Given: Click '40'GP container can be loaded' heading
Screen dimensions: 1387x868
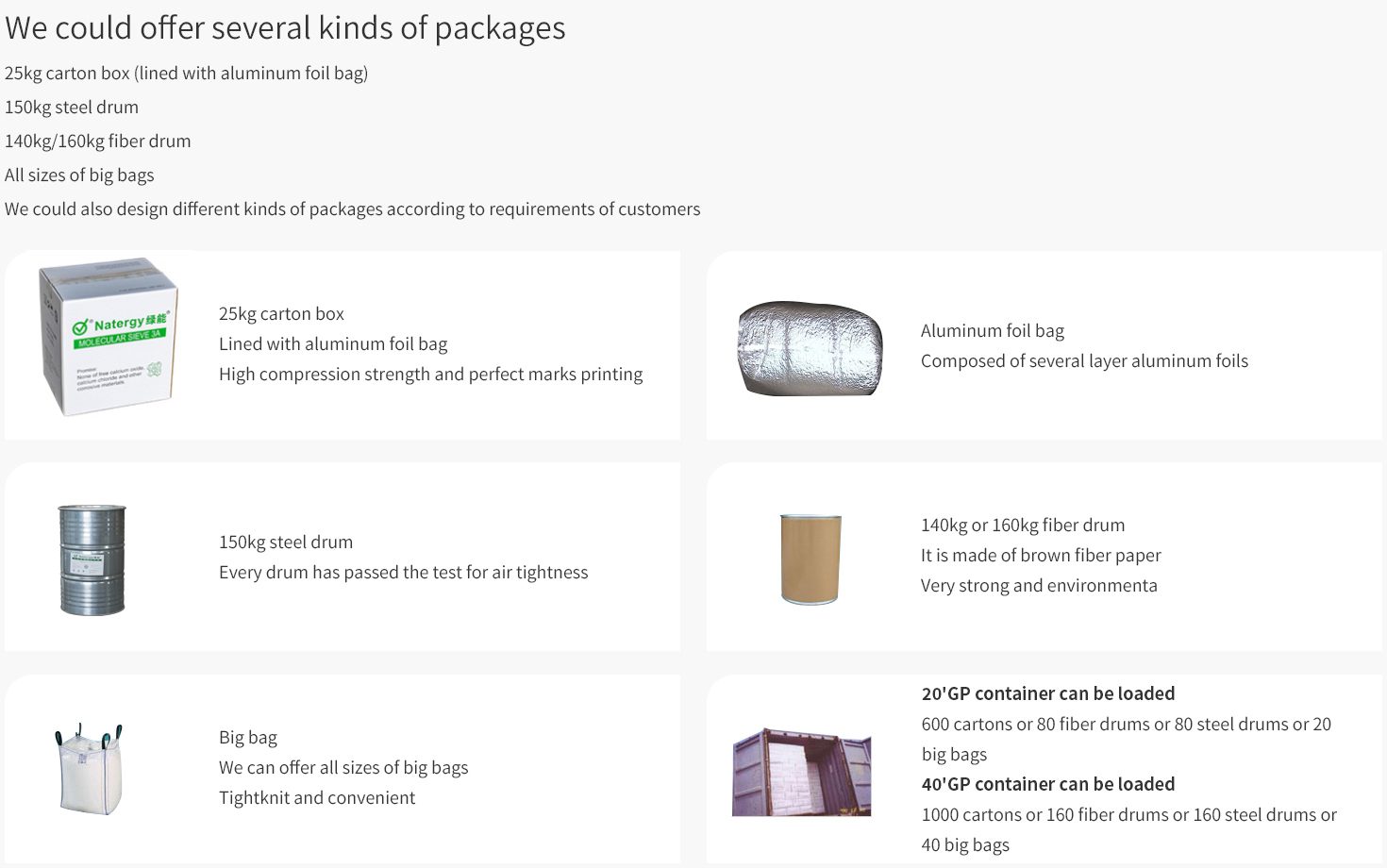Looking at the screenshot, I should pos(1047,784).
